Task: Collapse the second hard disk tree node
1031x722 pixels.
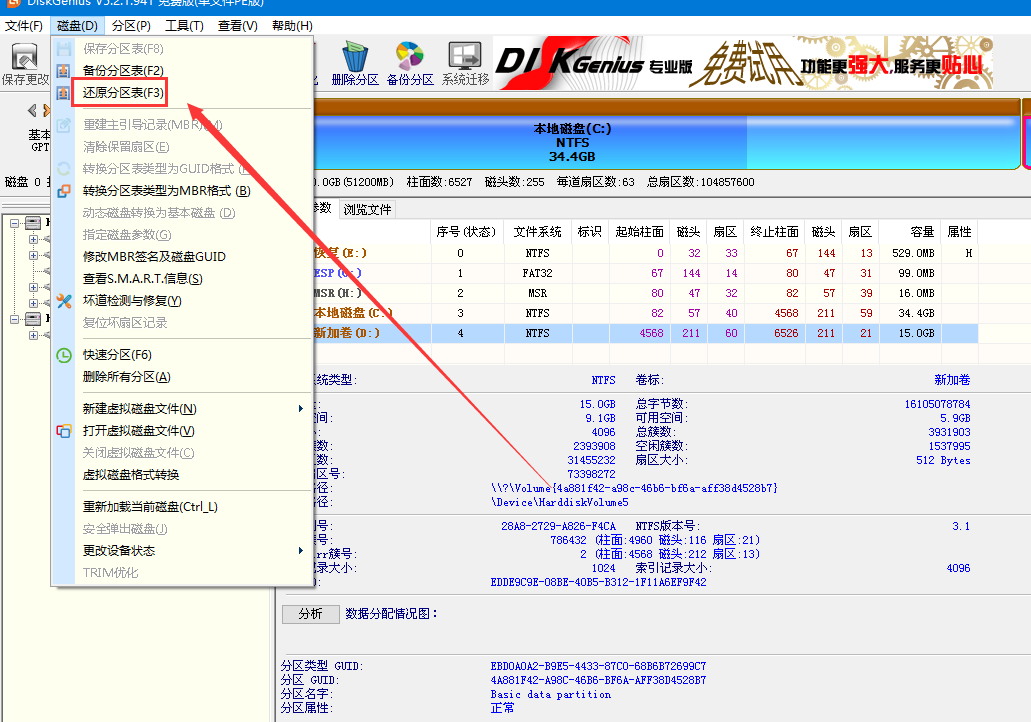Action: coord(14,319)
